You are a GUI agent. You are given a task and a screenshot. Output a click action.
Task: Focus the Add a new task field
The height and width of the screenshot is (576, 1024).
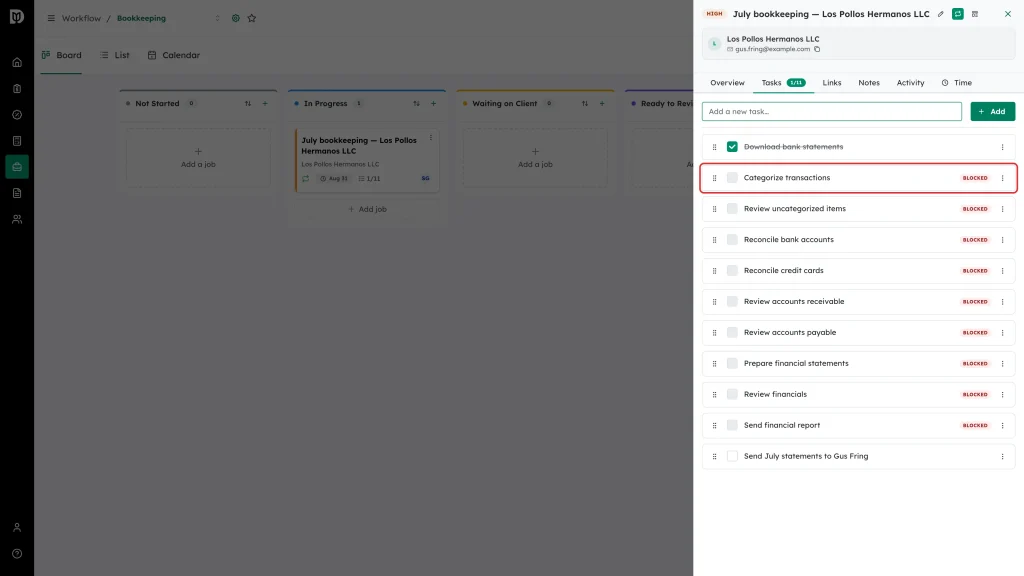(x=831, y=112)
